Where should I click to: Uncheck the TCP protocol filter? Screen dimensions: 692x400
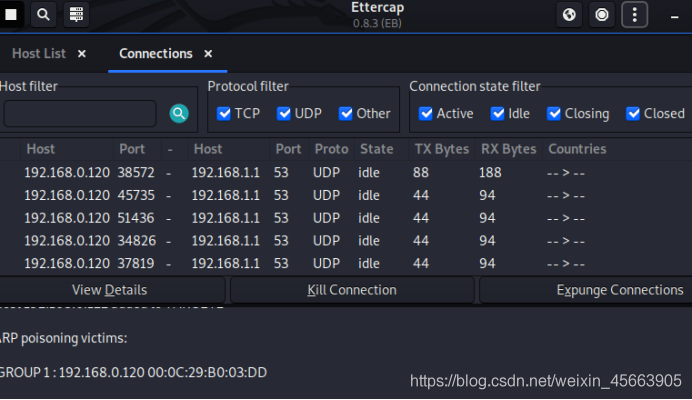(x=224, y=113)
